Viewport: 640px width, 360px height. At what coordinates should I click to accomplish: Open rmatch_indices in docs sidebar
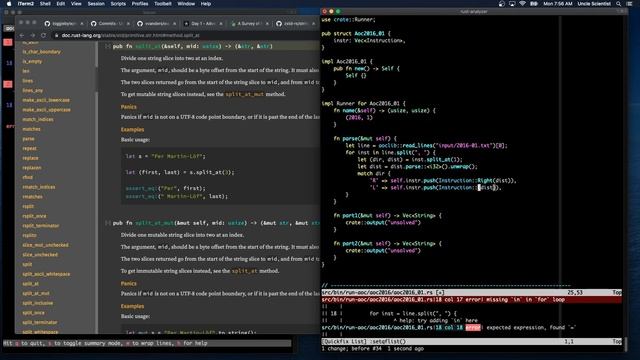tap(39, 187)
